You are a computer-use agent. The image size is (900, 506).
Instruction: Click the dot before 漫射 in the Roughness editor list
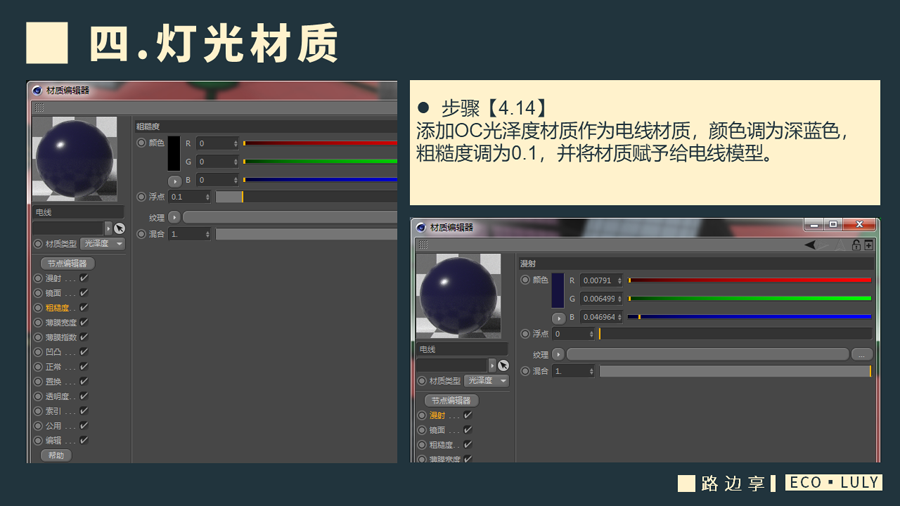[x=38, y=278]
